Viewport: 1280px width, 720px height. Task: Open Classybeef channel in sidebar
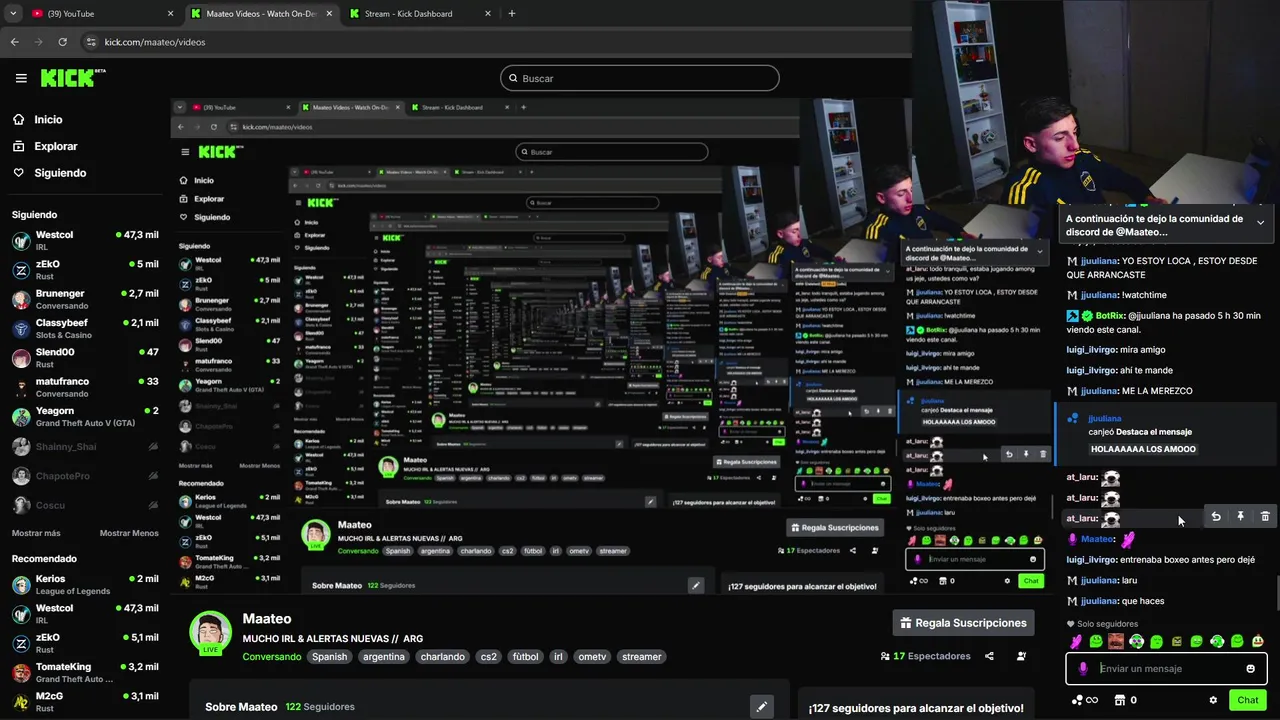click(x=85, y=329)
